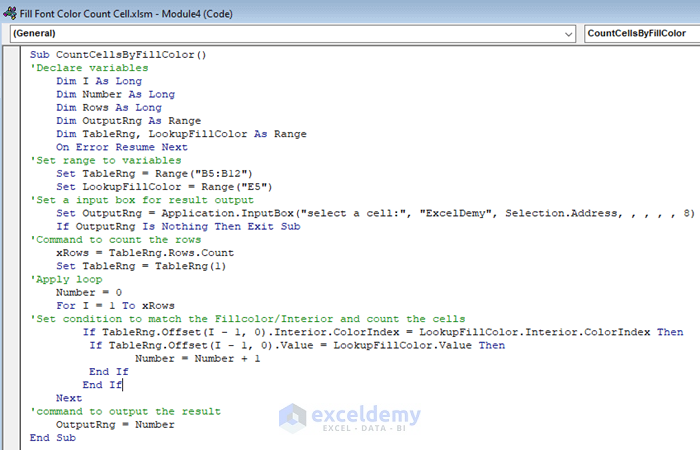Click the line 'Set TableRng = TableRng(1)'

pyautogui.click(x=141, y=266)
